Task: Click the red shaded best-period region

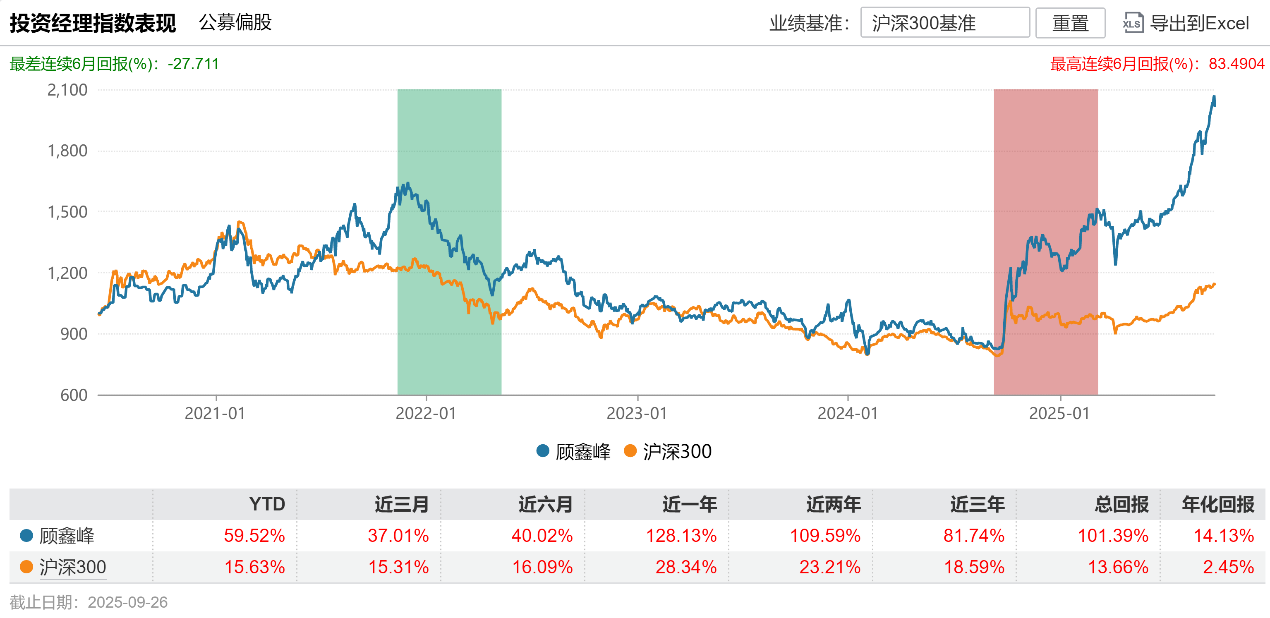Action: coord(1045,240)
